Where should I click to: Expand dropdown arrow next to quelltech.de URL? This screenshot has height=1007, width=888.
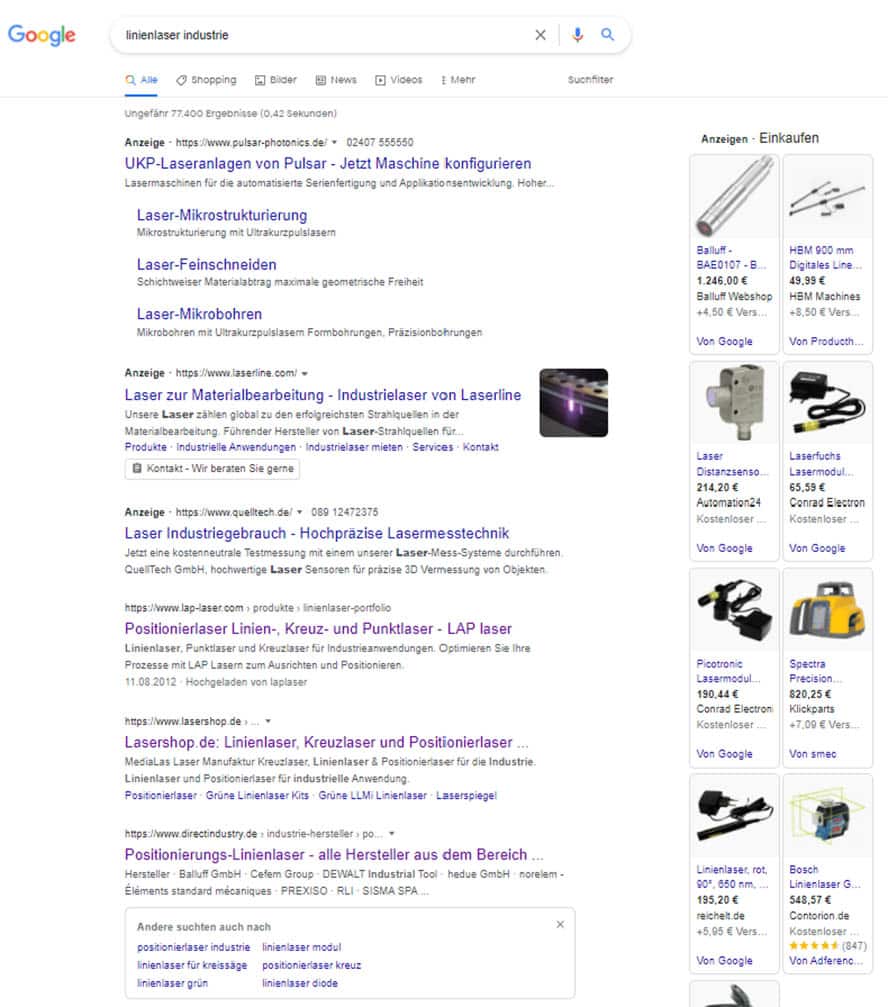tap(299, 512)
